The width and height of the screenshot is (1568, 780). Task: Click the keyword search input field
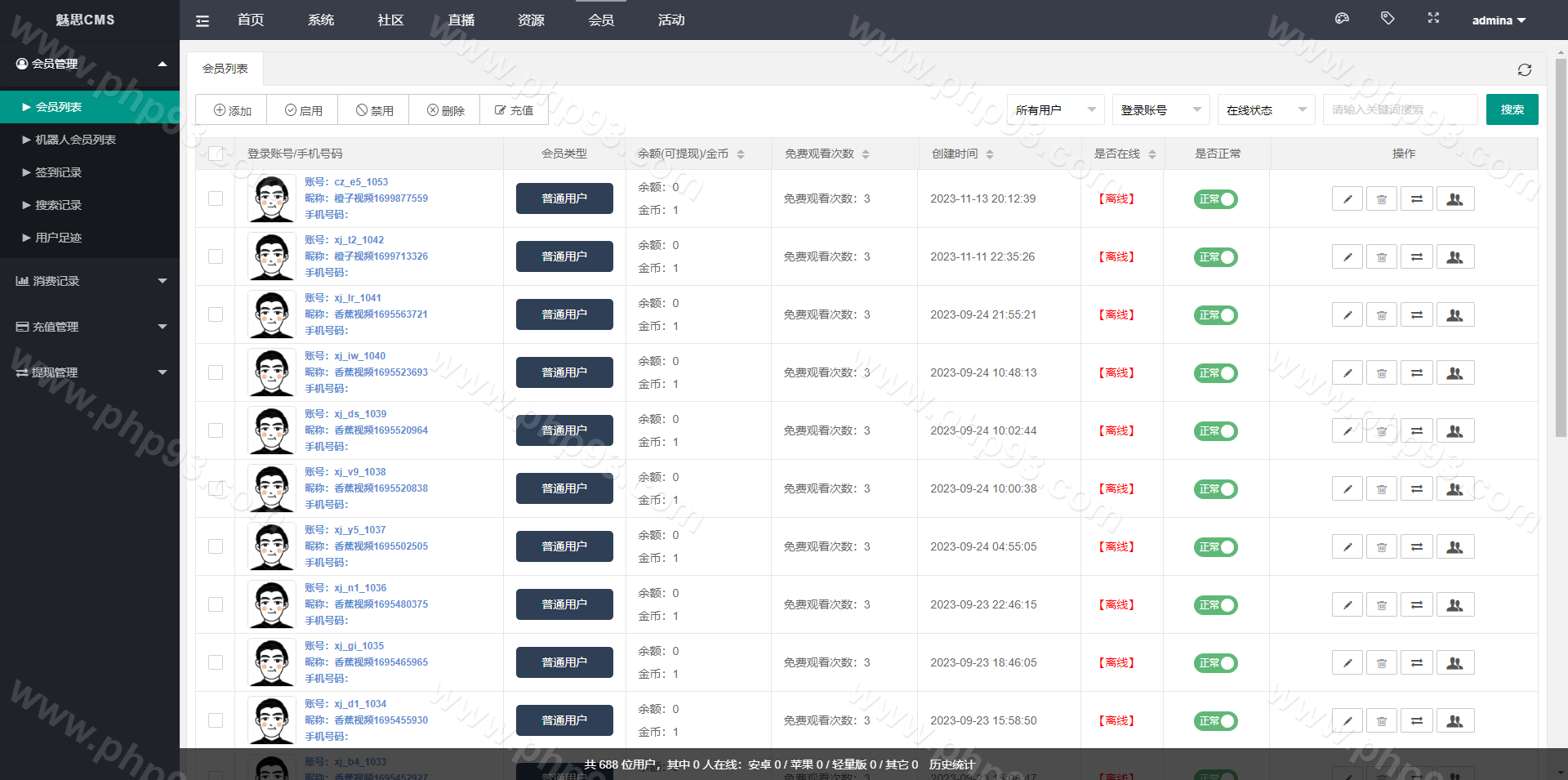click(x=1400, y=109)
